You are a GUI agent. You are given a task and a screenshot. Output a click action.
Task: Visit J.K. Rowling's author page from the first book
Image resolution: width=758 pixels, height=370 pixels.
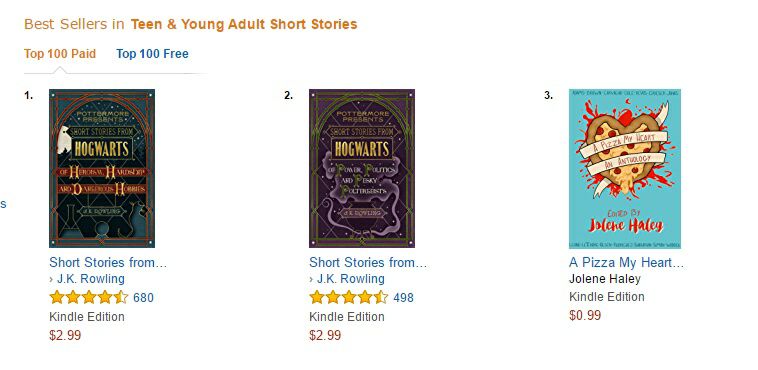(91, 279)
